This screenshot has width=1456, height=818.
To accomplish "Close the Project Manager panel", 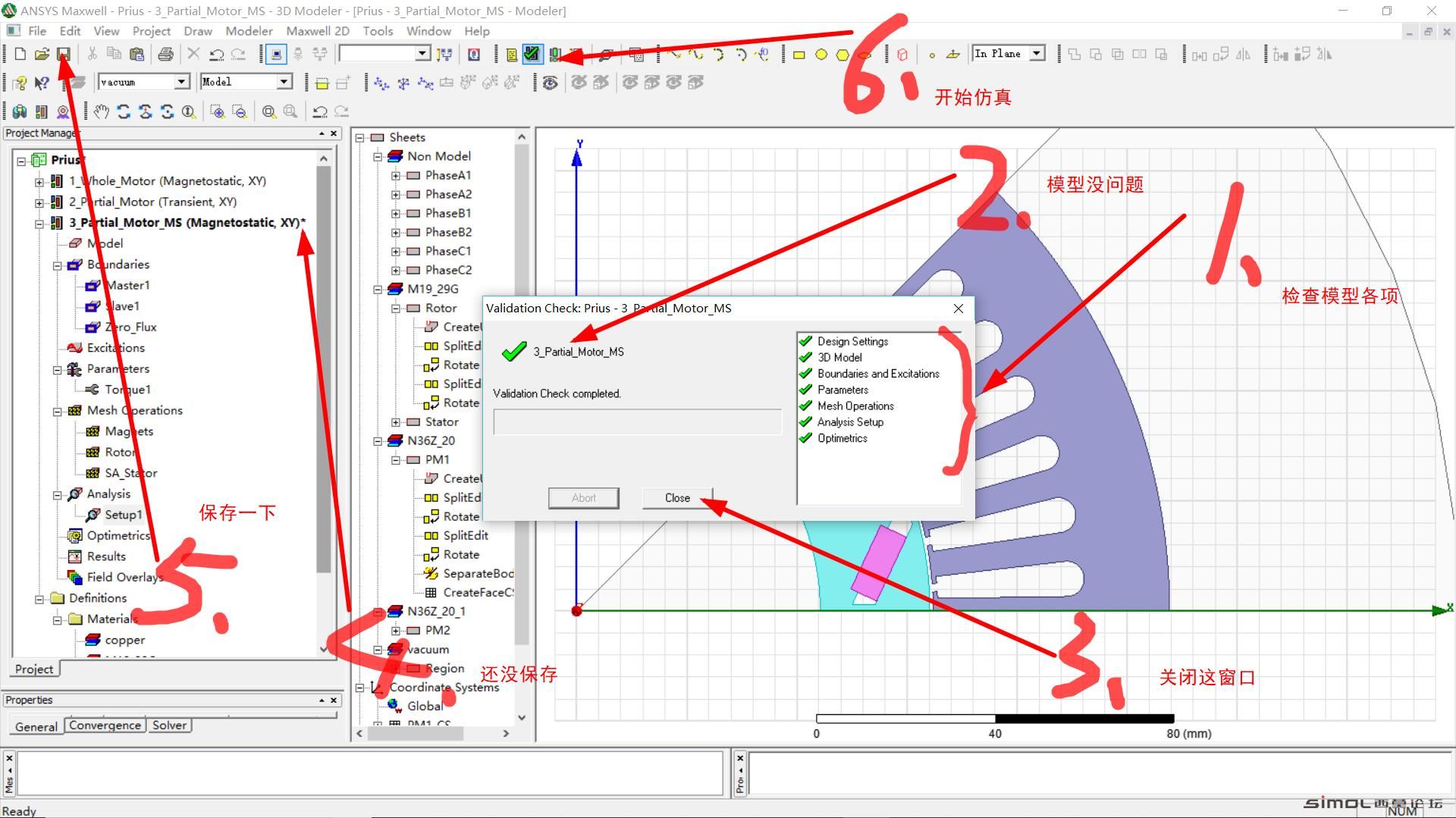I will click(333, 133).
